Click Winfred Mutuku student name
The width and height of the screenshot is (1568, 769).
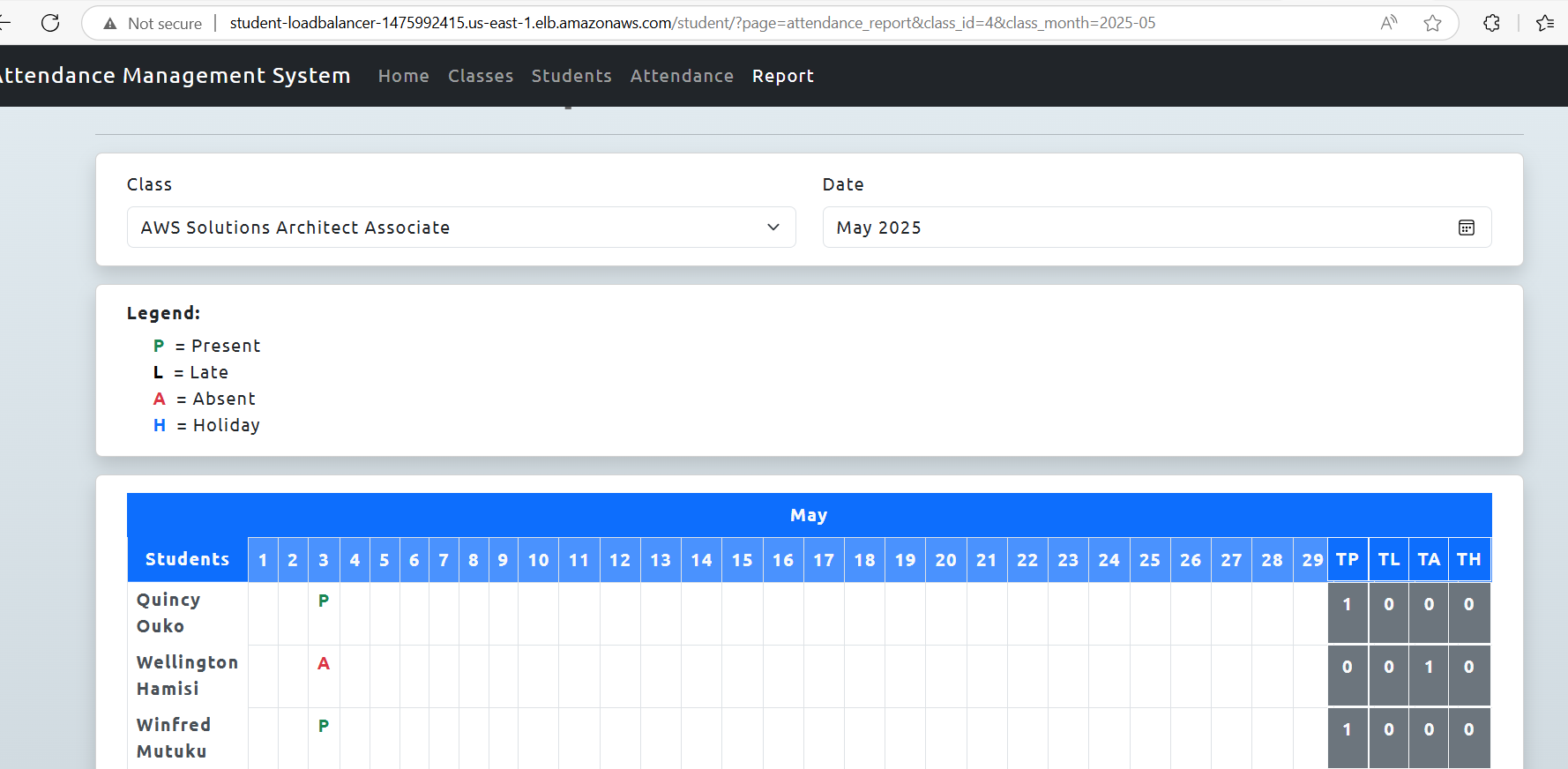(174, 738)
